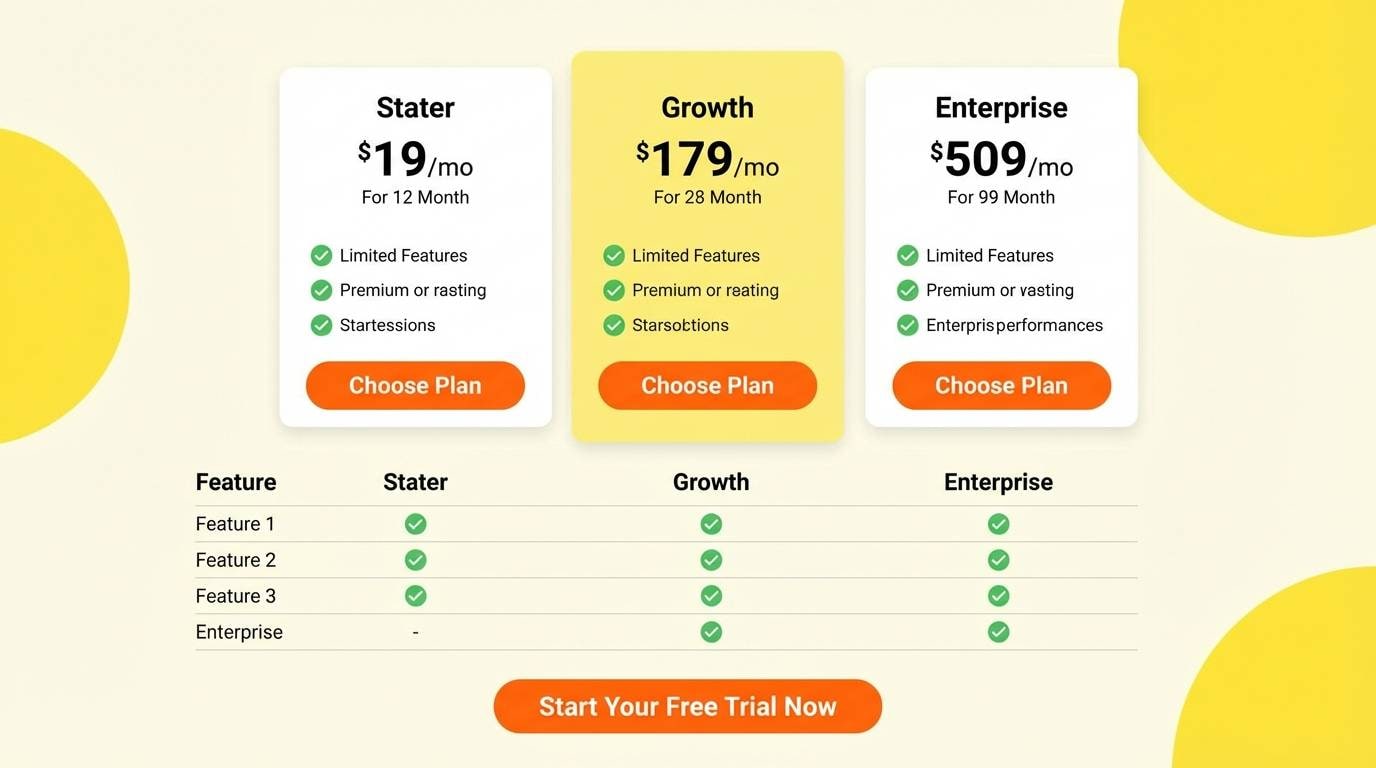Click the Feature 1 row label
This screenshot has height=768, width=1376.
(x=235, y=523)
